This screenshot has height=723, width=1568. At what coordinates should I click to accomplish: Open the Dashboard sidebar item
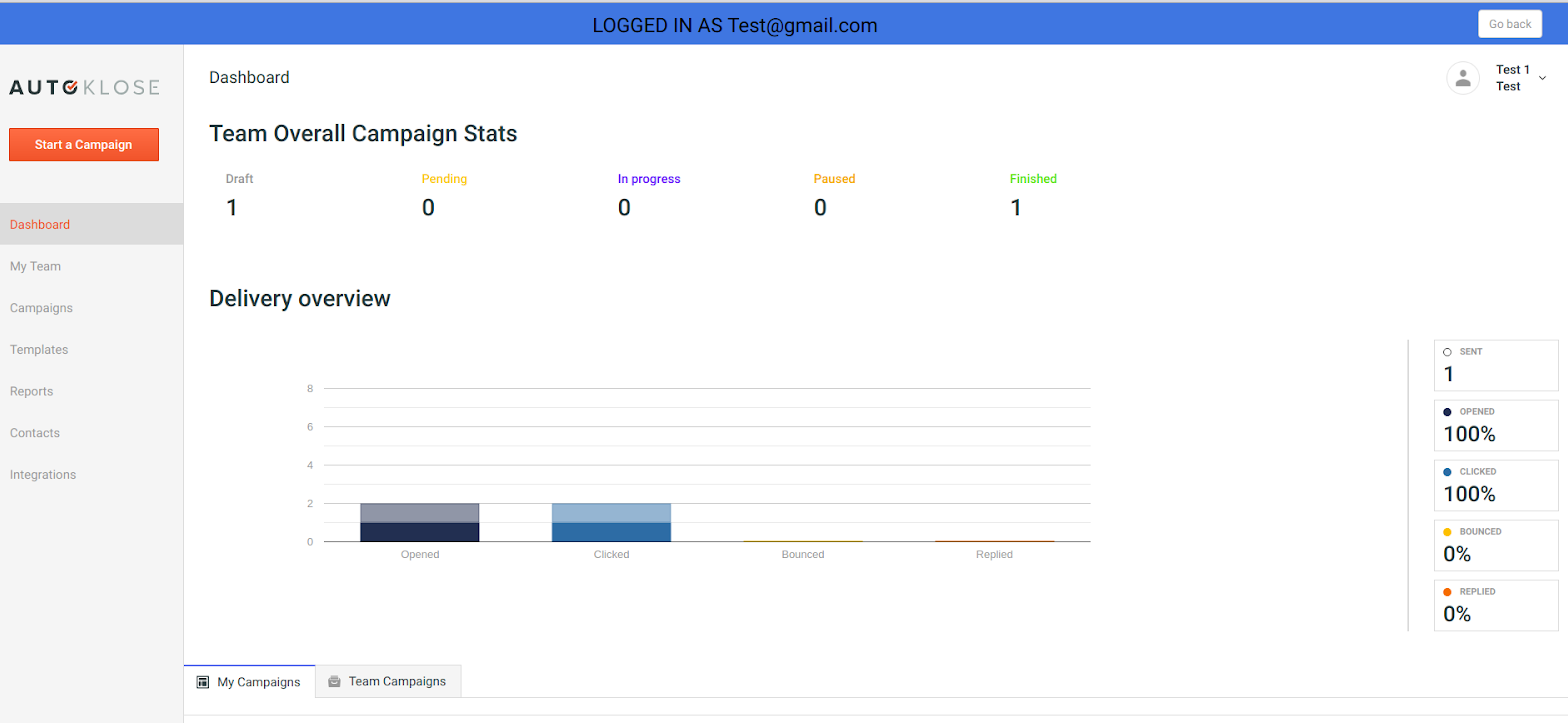coord(92,224)
